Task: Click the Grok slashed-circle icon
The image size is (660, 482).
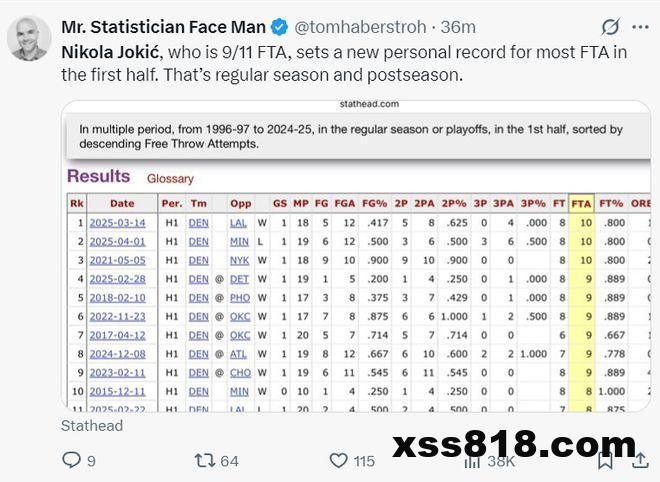Action: click(x=610, y=27)
